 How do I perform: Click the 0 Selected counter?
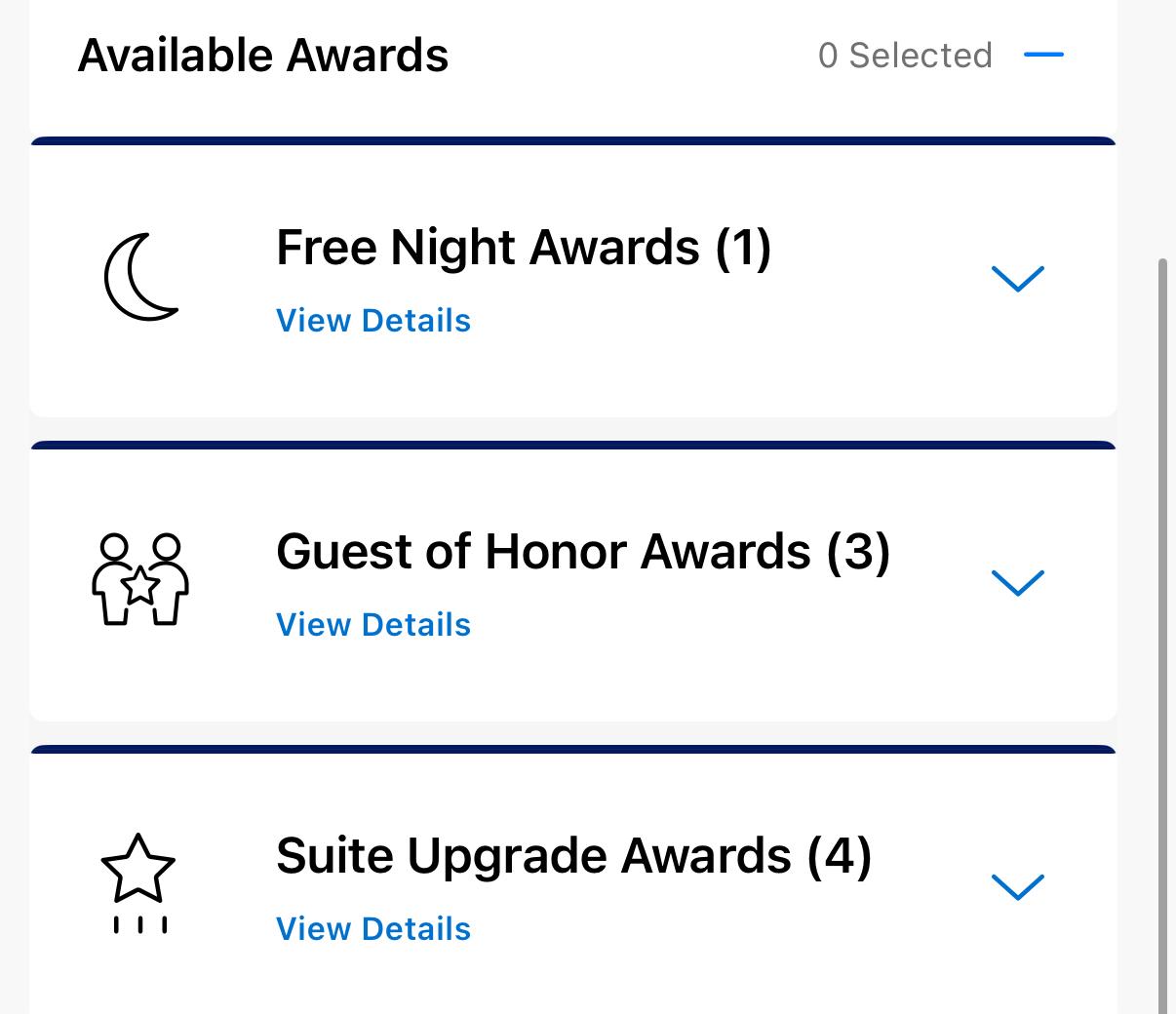coord(906,56)
